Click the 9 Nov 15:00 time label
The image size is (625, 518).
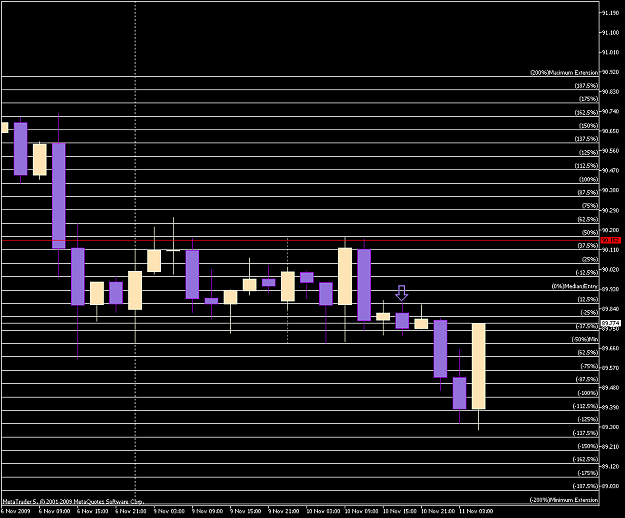tap(246, 511)
